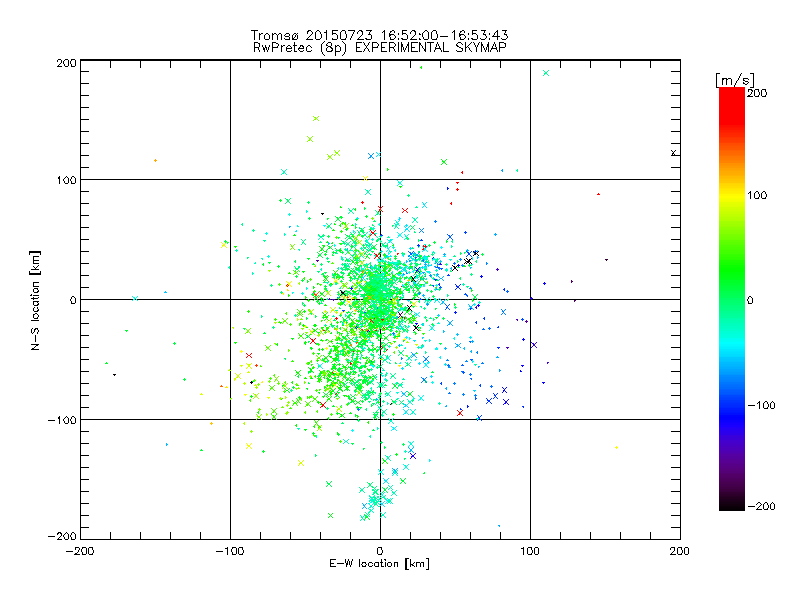Click the orange dot in the upper-left plot region
Viewport: 800px width, 600px height.
[156, 161]
